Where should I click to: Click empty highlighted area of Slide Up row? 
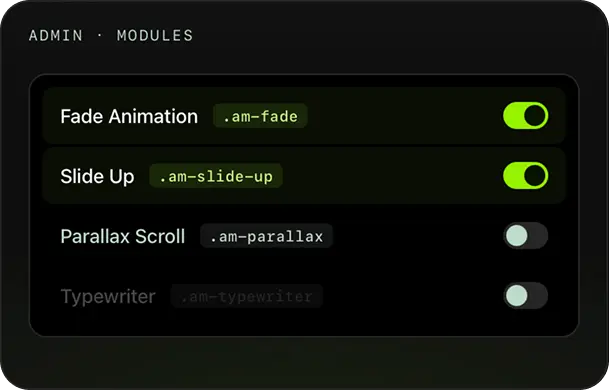click(392, 176)
